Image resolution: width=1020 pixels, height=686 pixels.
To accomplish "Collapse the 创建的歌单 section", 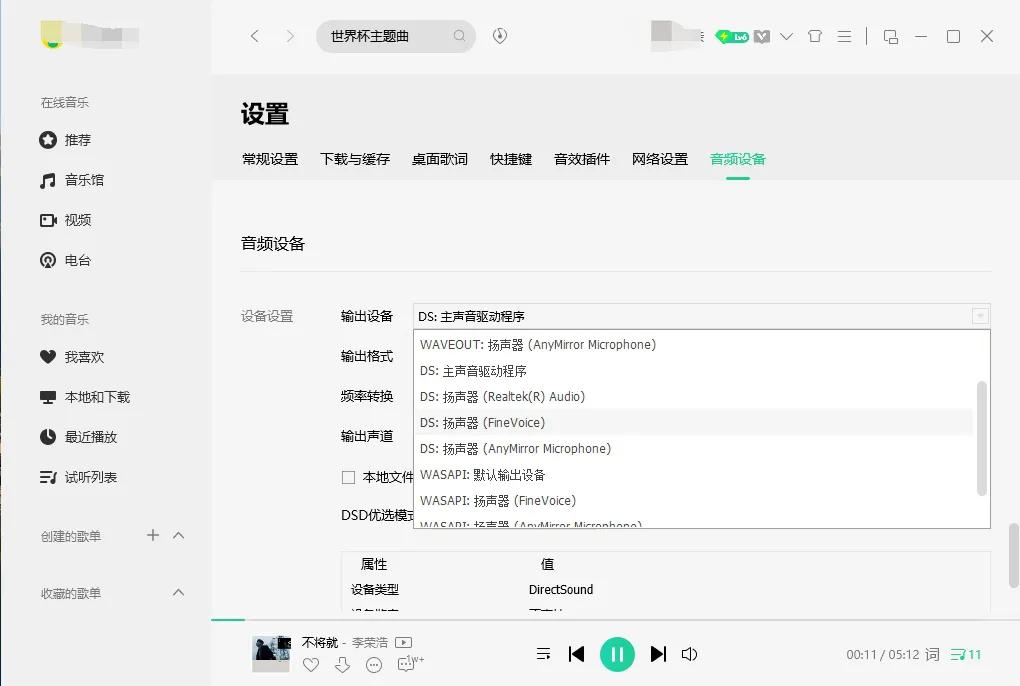I will [178, 536].
